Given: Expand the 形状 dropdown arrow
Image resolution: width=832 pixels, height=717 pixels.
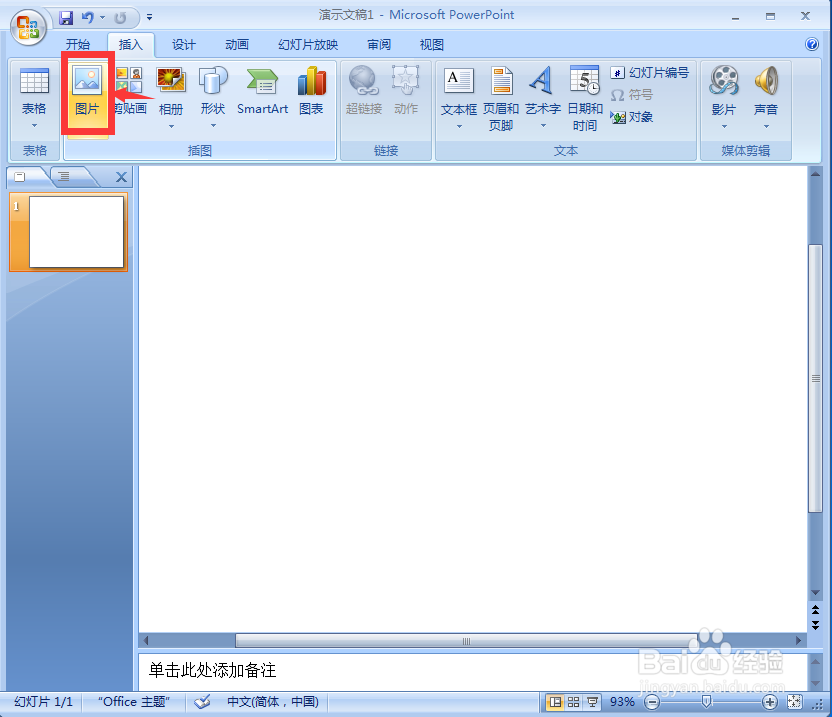Looking at the screenshot, I should [x=213, y=126].
